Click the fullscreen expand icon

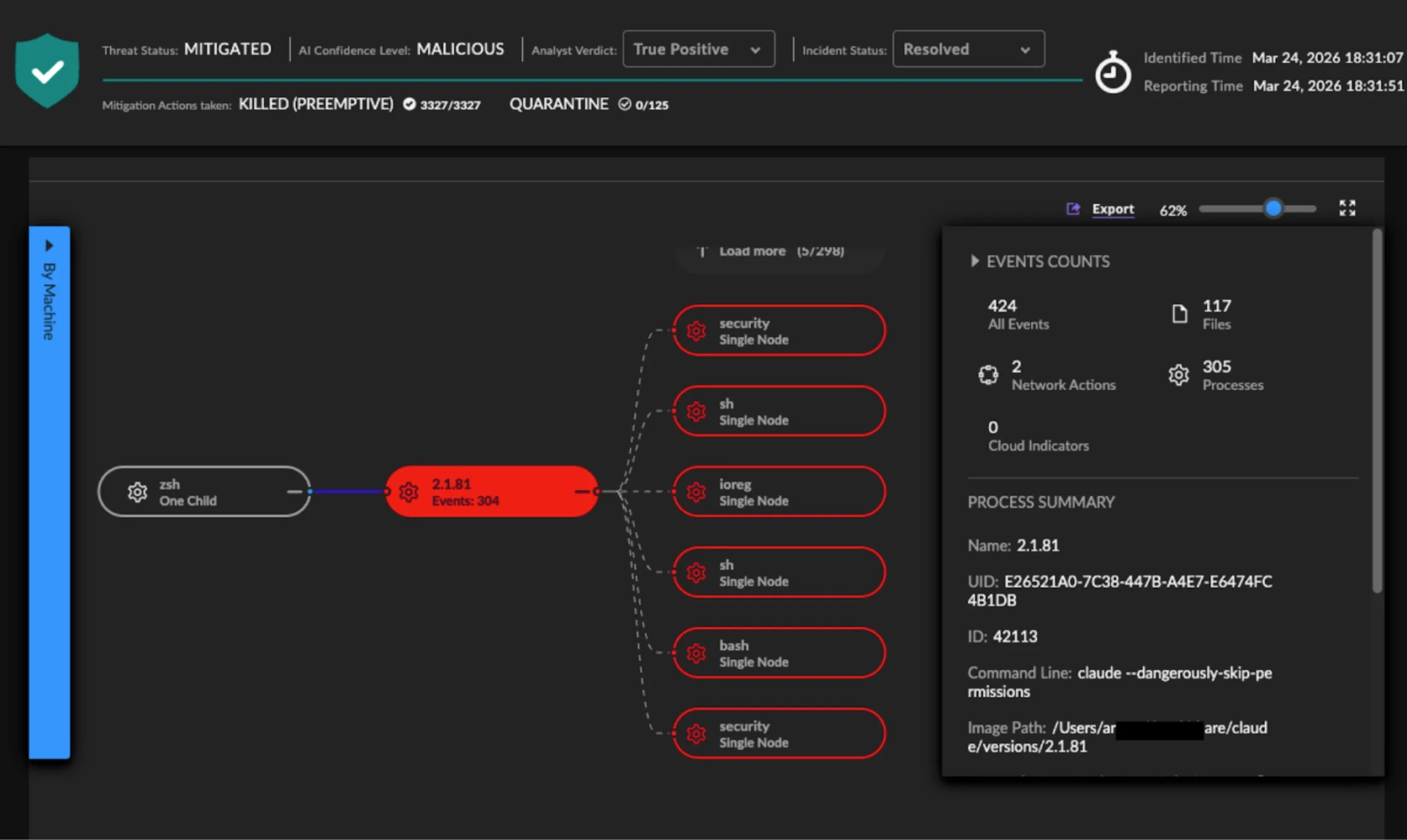(1347, 208)
